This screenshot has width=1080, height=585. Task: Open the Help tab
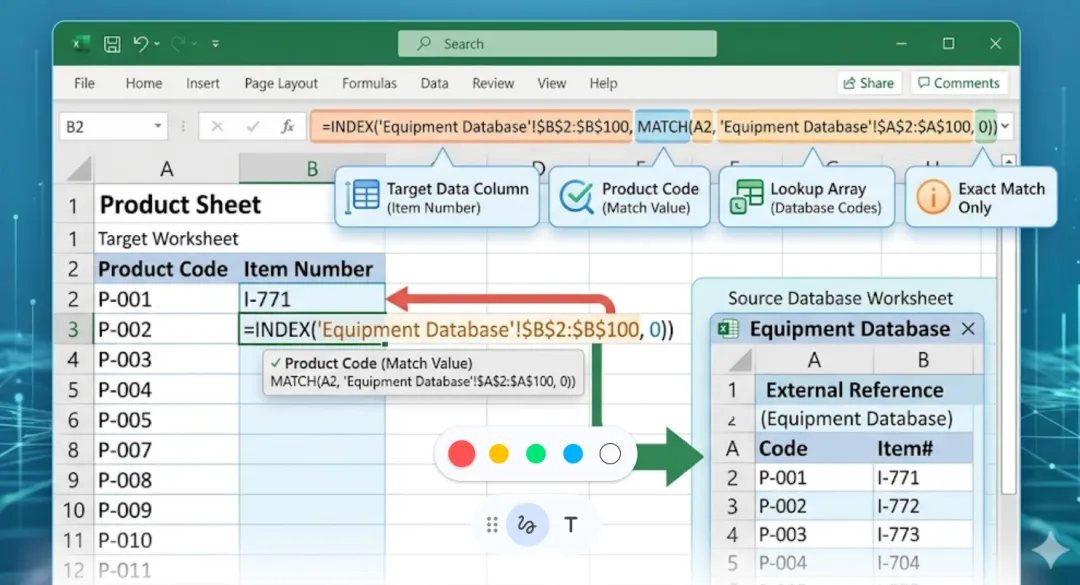pyautogui.click(x=603, y=83)
